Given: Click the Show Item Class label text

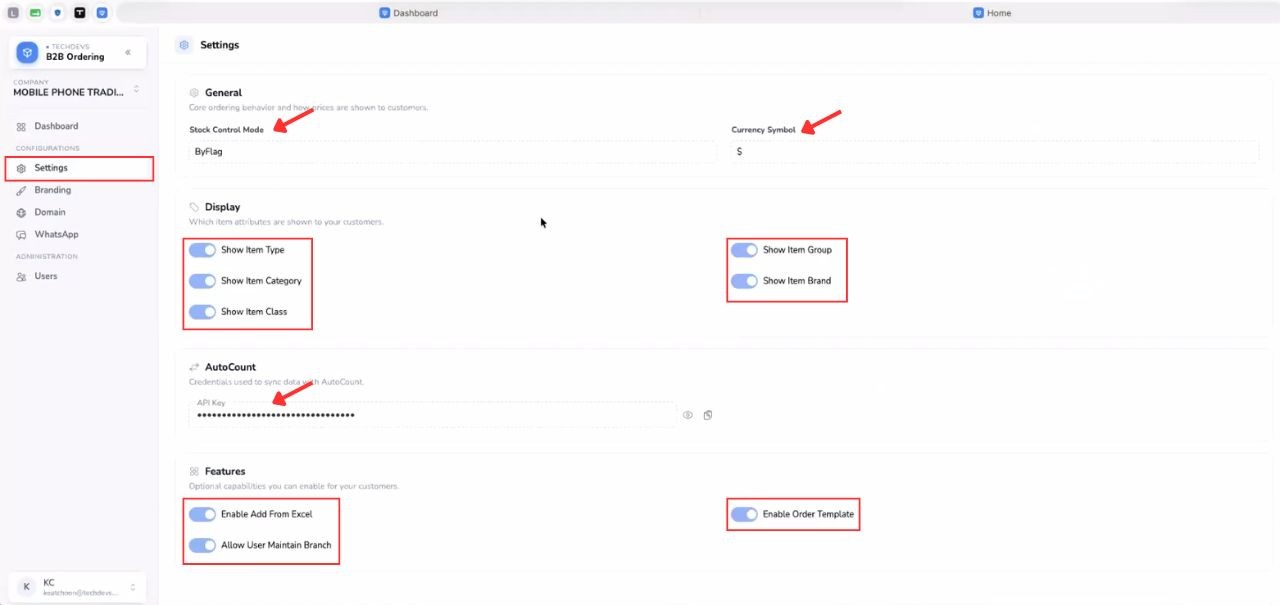Looking at the screenshot, I should (254, 312).
